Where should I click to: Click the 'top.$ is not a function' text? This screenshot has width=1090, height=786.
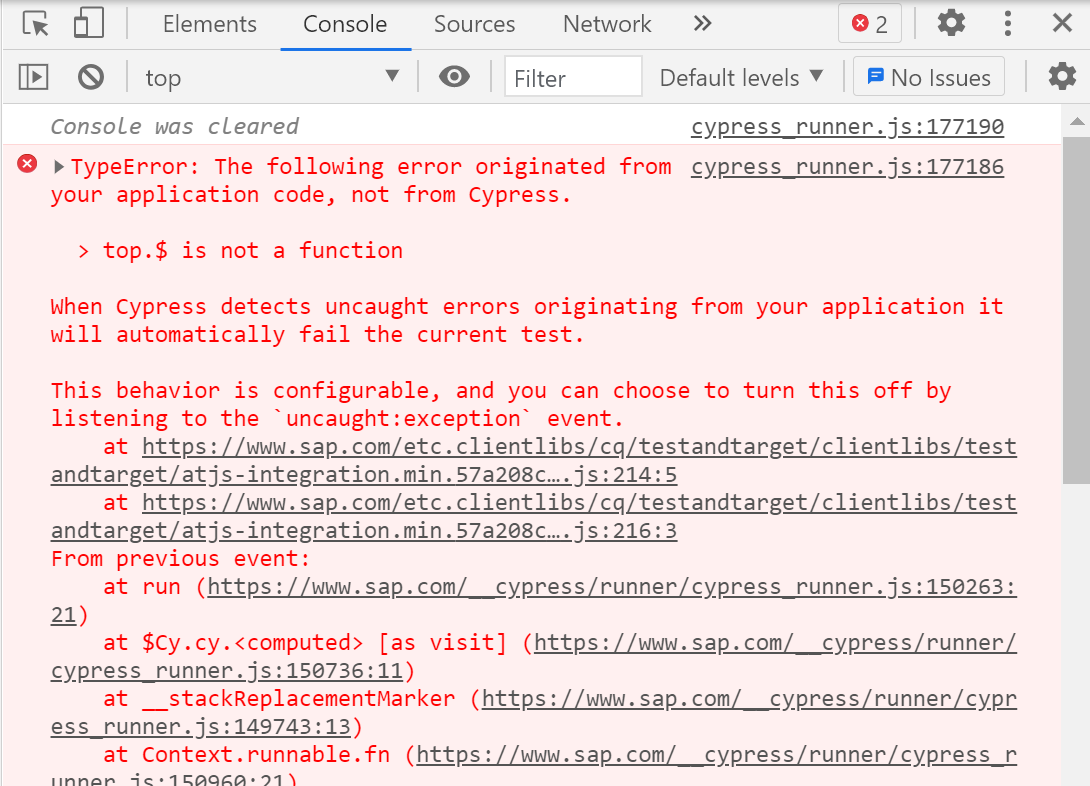253,250
